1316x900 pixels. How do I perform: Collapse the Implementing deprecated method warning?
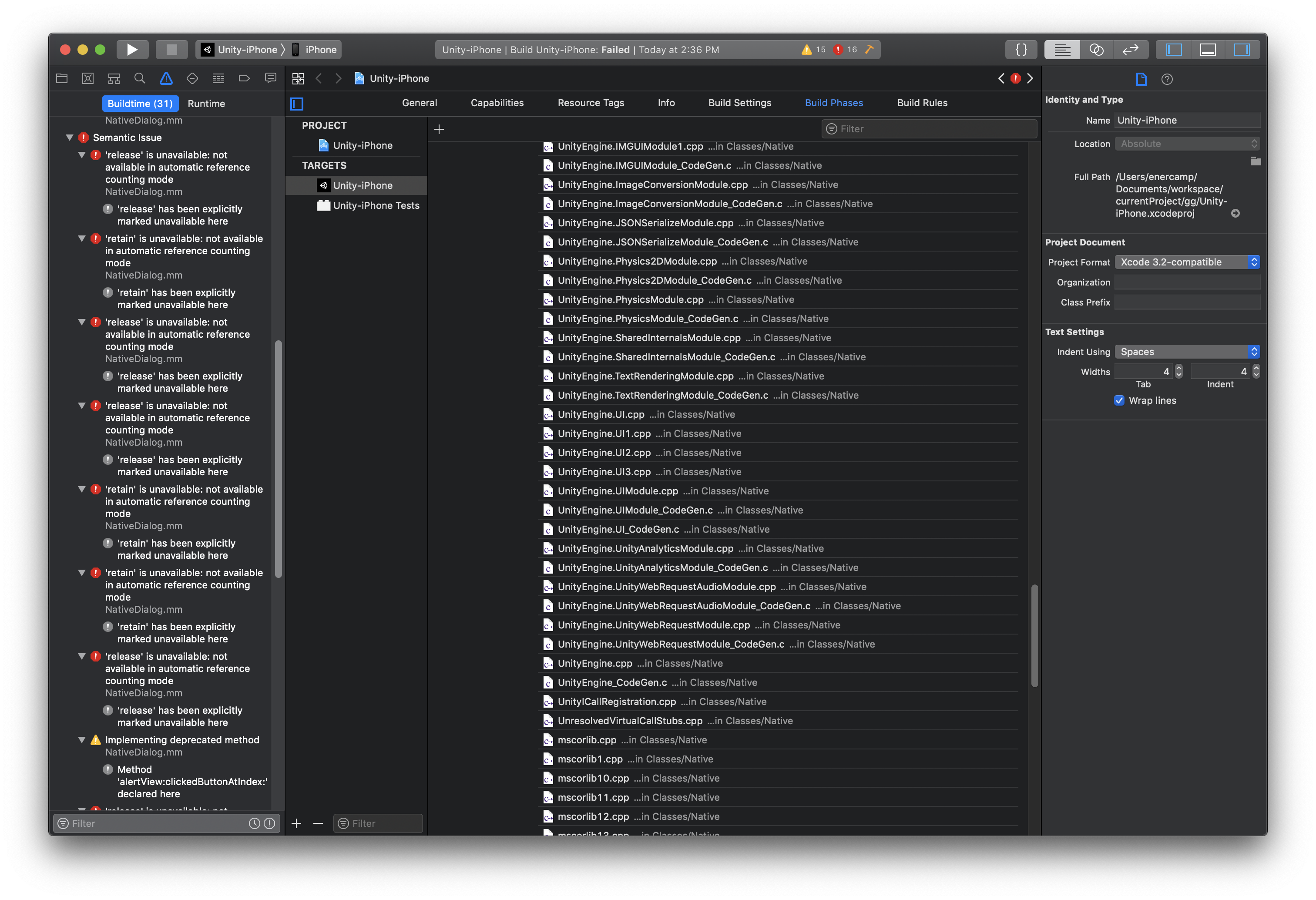81,740
